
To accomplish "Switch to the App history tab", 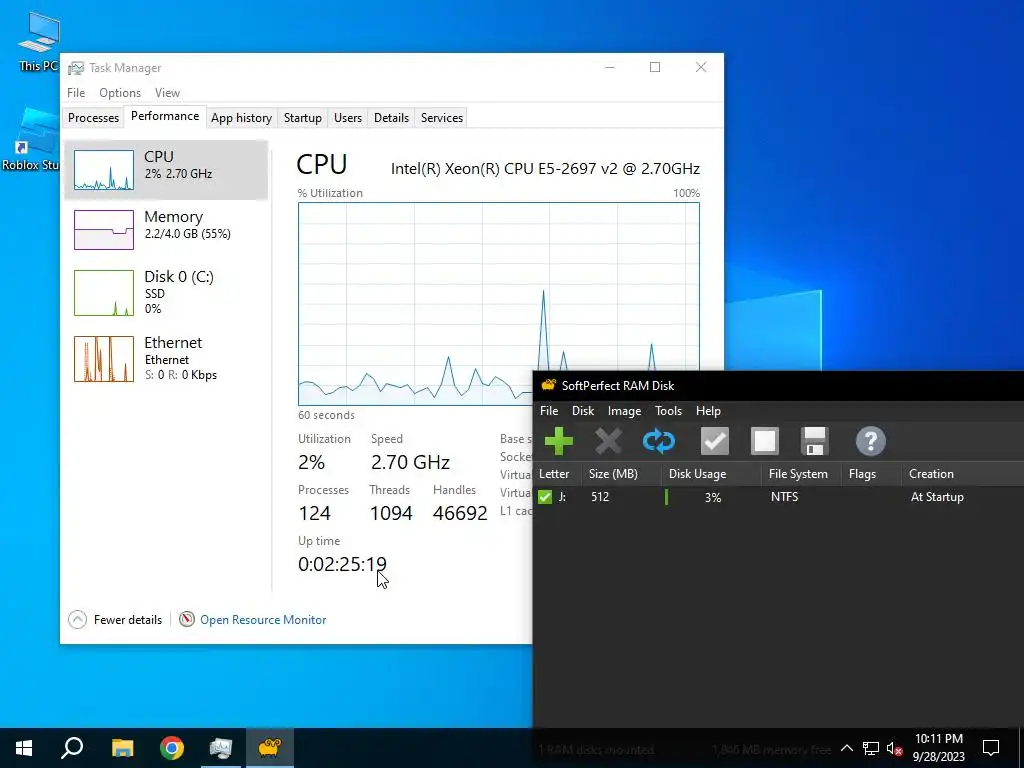I will [x=241, y=118].
